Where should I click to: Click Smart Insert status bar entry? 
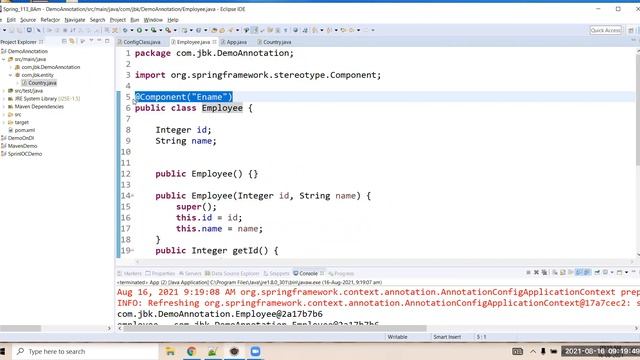tap(447, 337)
